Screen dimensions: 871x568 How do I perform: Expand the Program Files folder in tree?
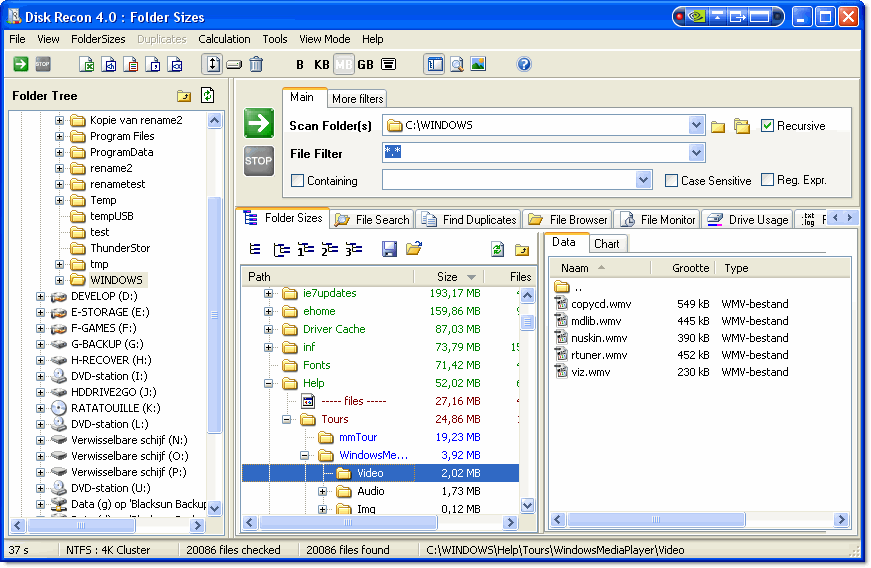point(59,137)
